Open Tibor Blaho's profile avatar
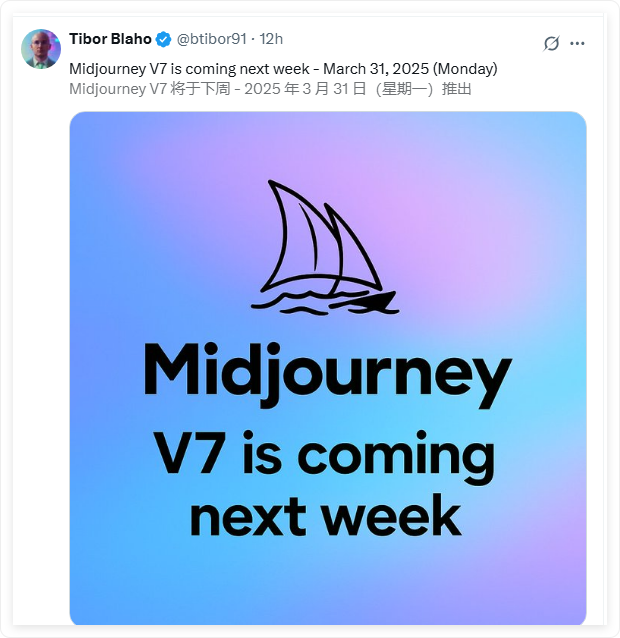 click(41, 49)
